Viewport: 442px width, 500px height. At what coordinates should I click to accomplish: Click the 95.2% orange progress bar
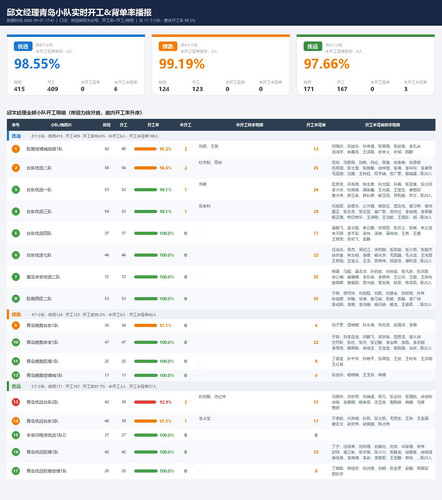click(x=145, y=149)
